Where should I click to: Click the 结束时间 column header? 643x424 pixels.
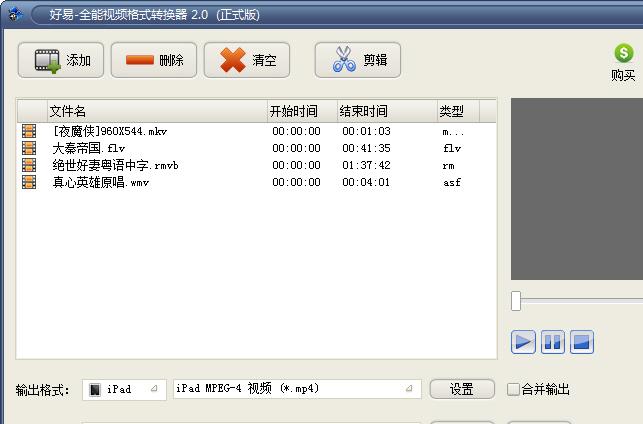(x=363, y=111)
